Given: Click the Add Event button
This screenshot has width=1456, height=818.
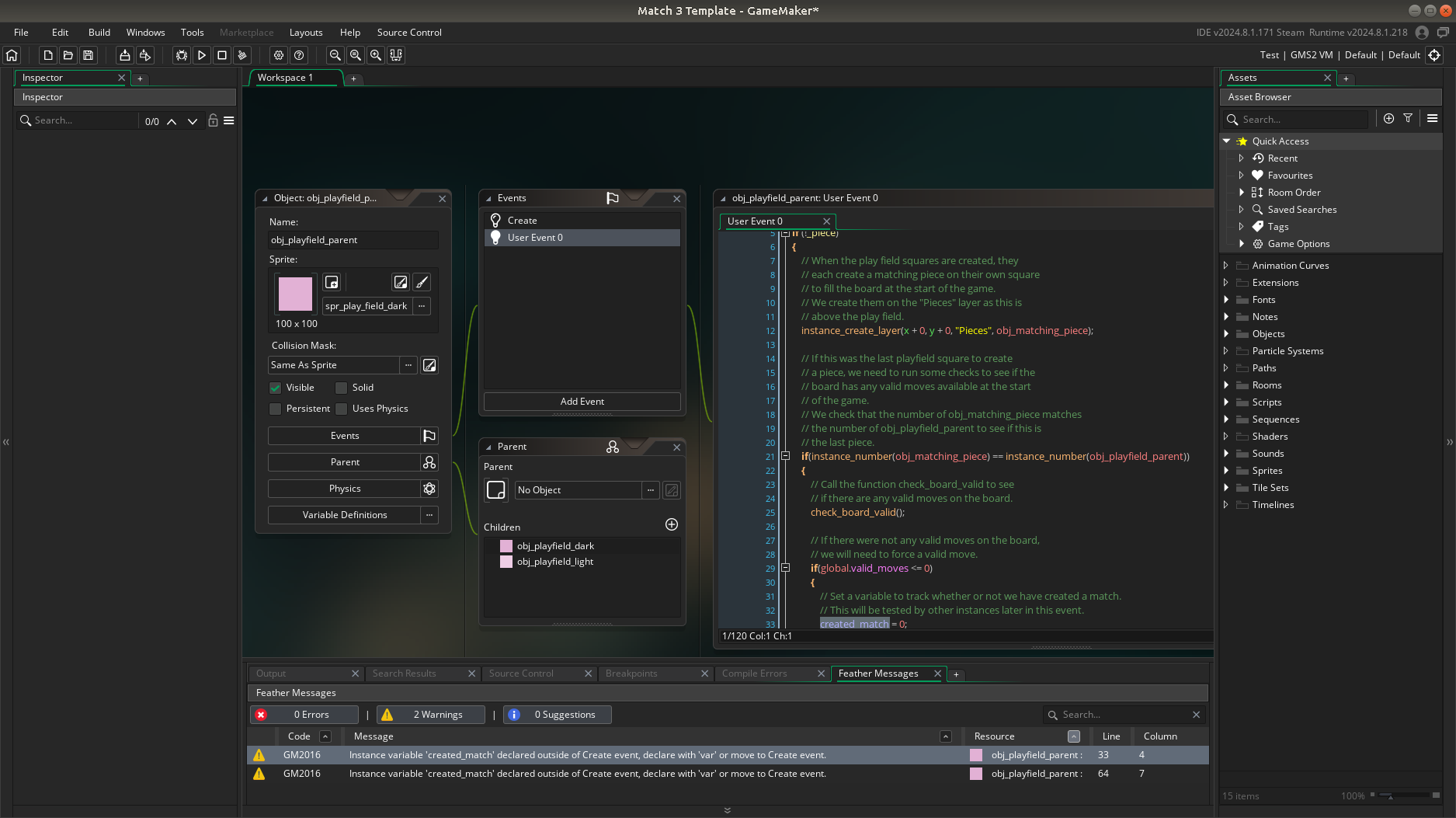Looking at the screenshot, I should click(x=582, y=402).
